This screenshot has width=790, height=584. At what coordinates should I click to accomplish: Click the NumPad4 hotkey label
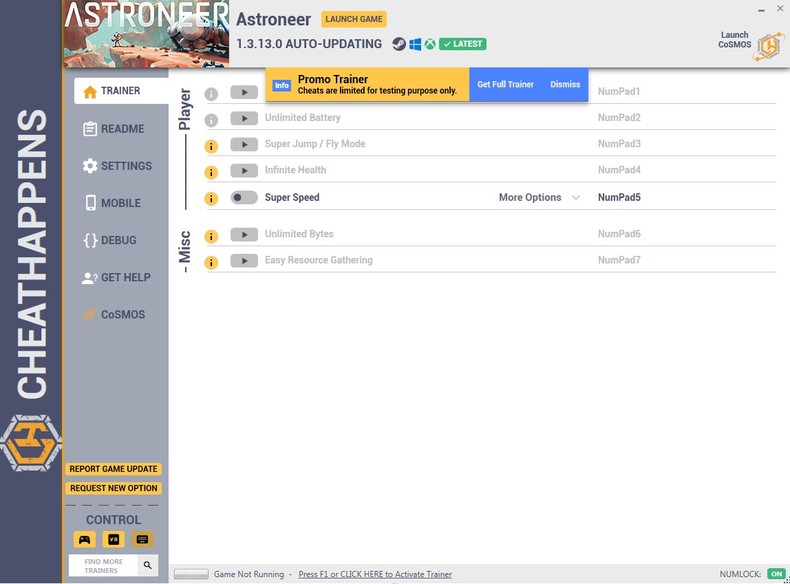tap(619, 170)
